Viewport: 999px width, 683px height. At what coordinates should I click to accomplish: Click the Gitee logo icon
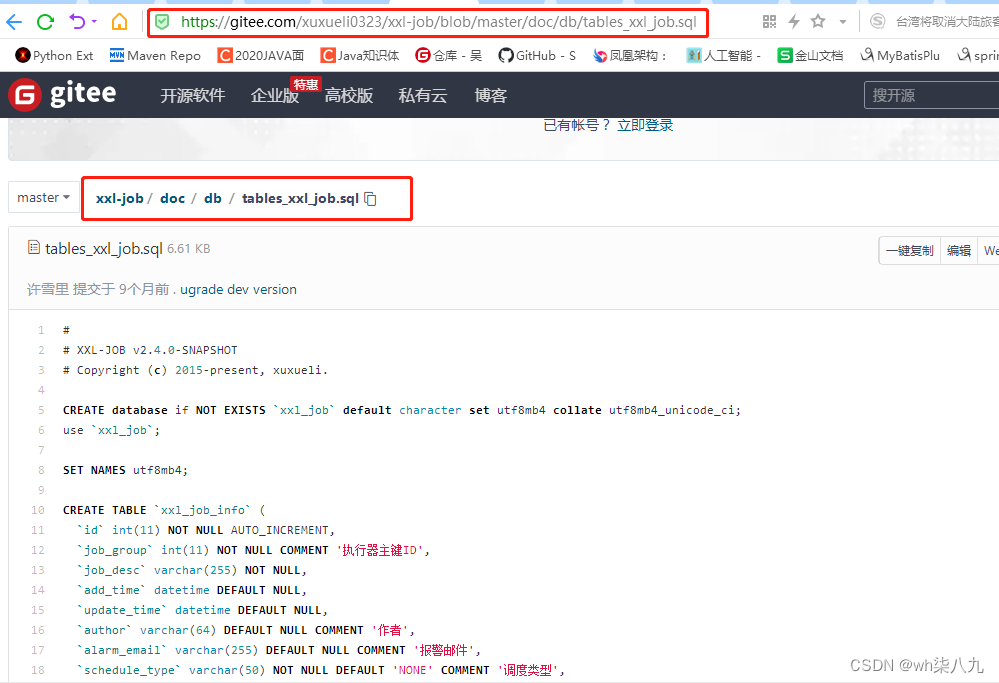(x=23, y=94)
